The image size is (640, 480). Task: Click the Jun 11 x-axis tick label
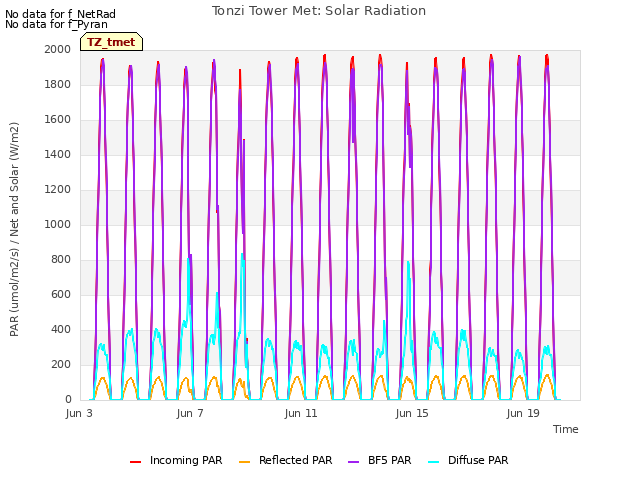coord(301,413)
